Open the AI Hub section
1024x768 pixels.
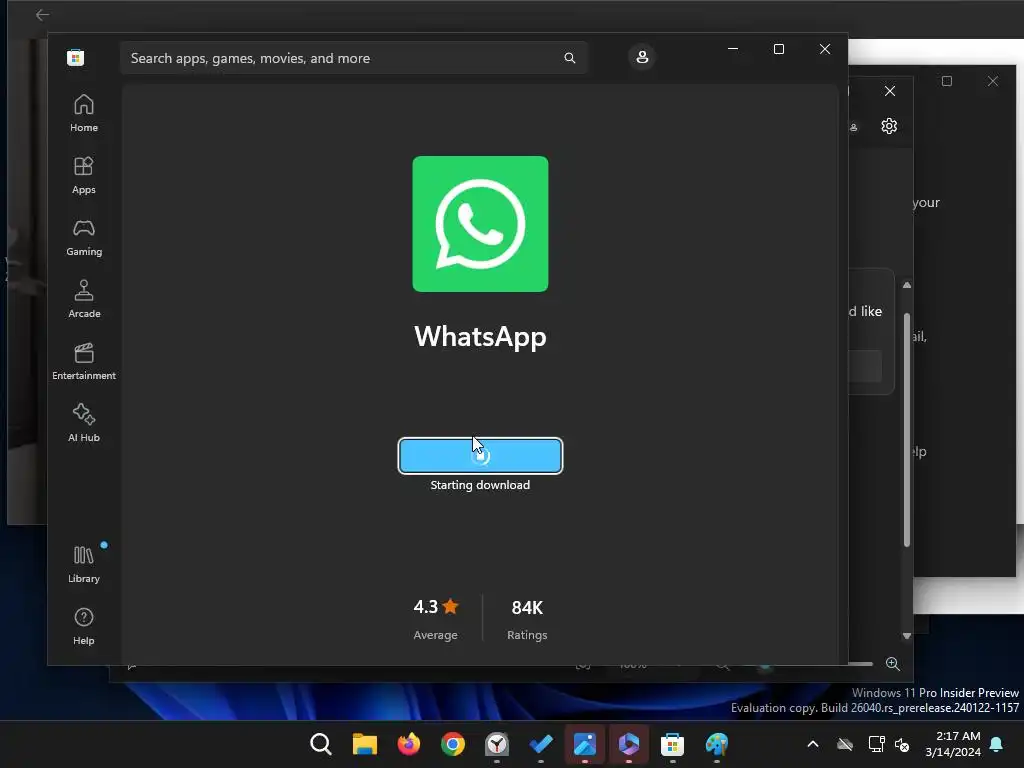click(x=84, y=423)
